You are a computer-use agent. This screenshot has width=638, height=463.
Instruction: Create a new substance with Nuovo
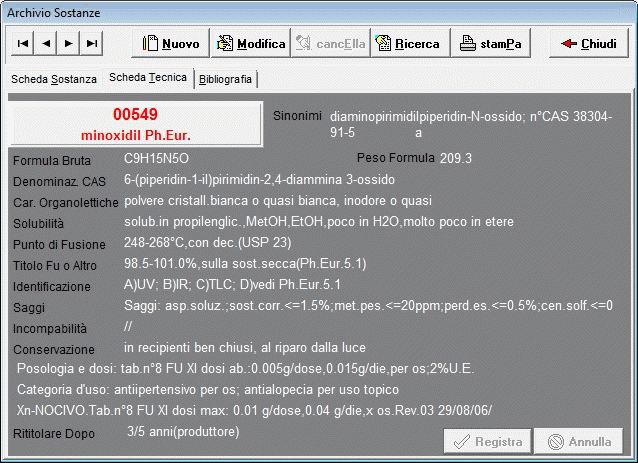pyautogui.click(x=170, y=43)
